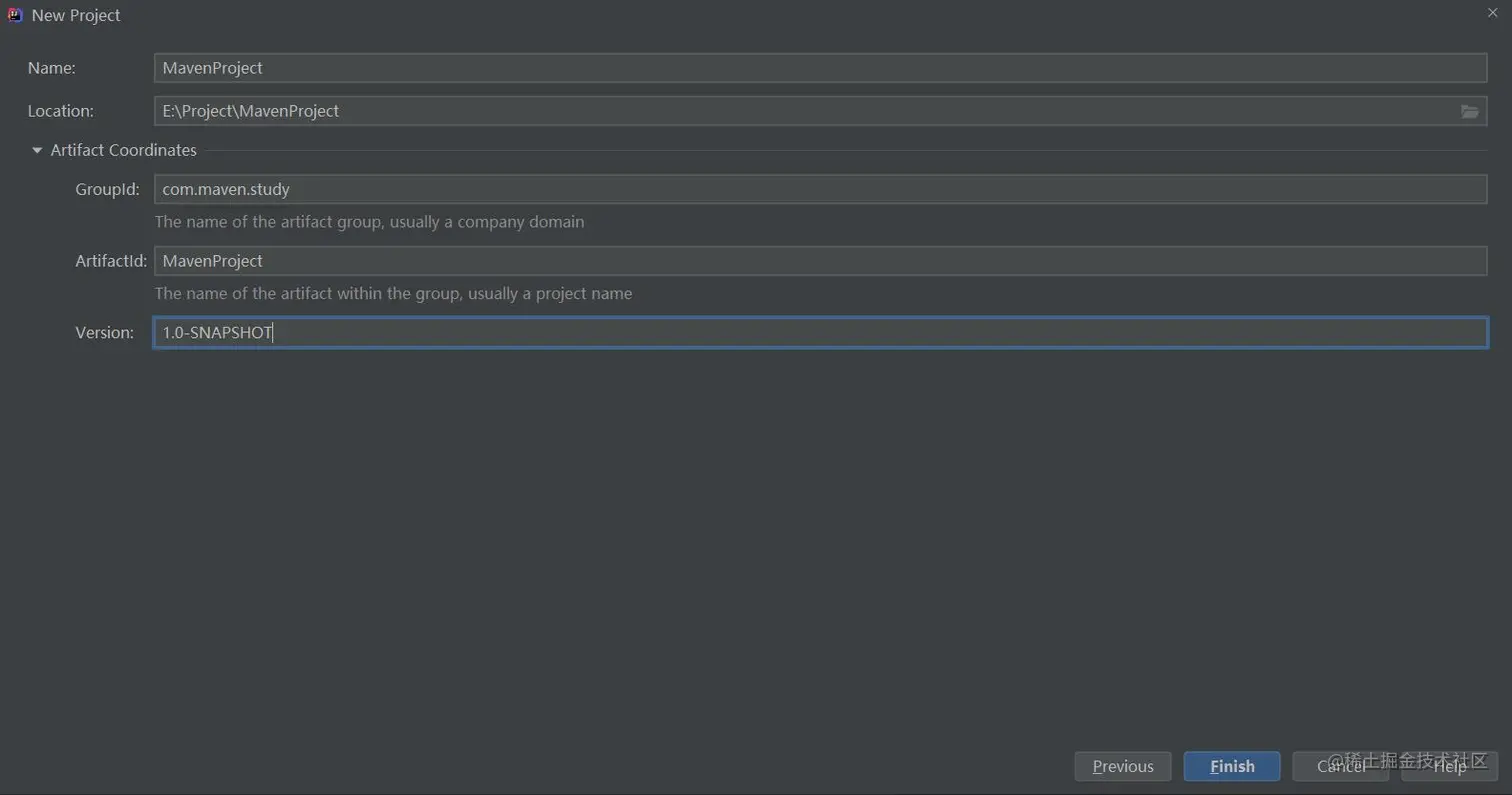Screen dimensions: 1512x795
Task: Click the 'New Project' title text
Action: pos(76,15)
